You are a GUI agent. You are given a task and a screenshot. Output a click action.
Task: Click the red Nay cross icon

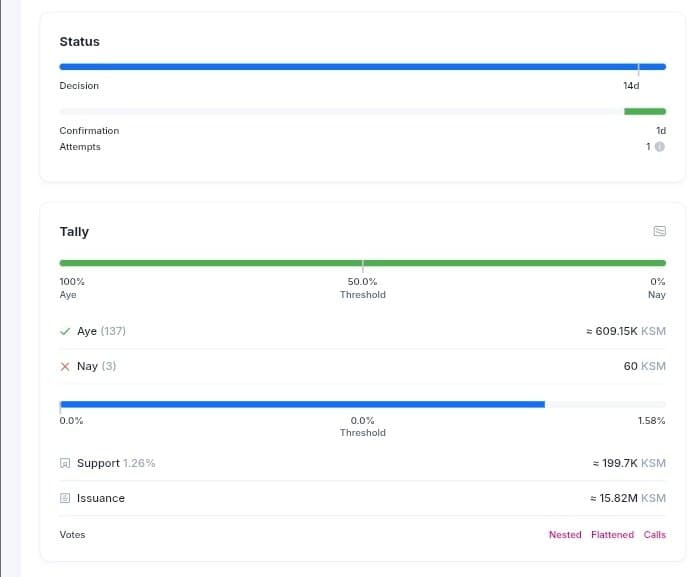tap(65, 366)
